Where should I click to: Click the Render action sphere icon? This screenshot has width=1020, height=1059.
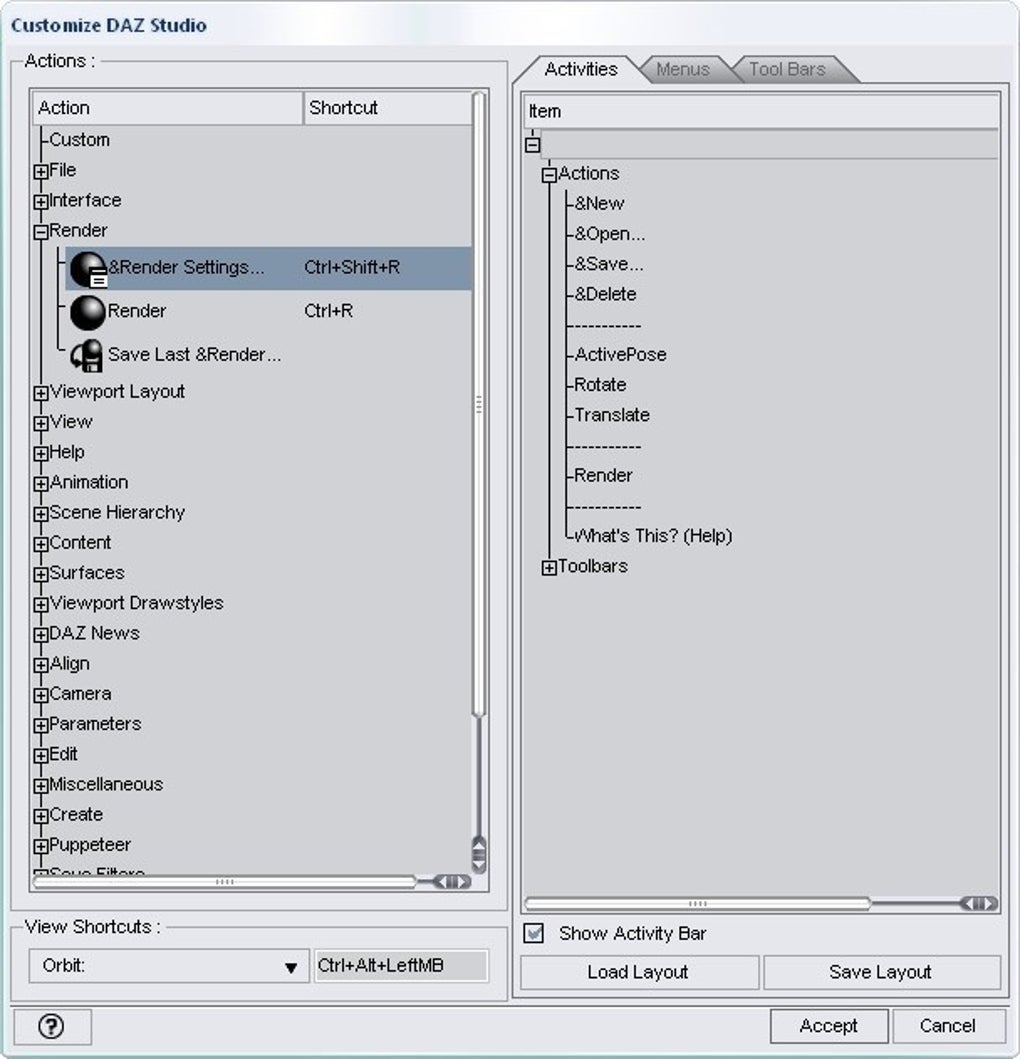click(88, 313)
